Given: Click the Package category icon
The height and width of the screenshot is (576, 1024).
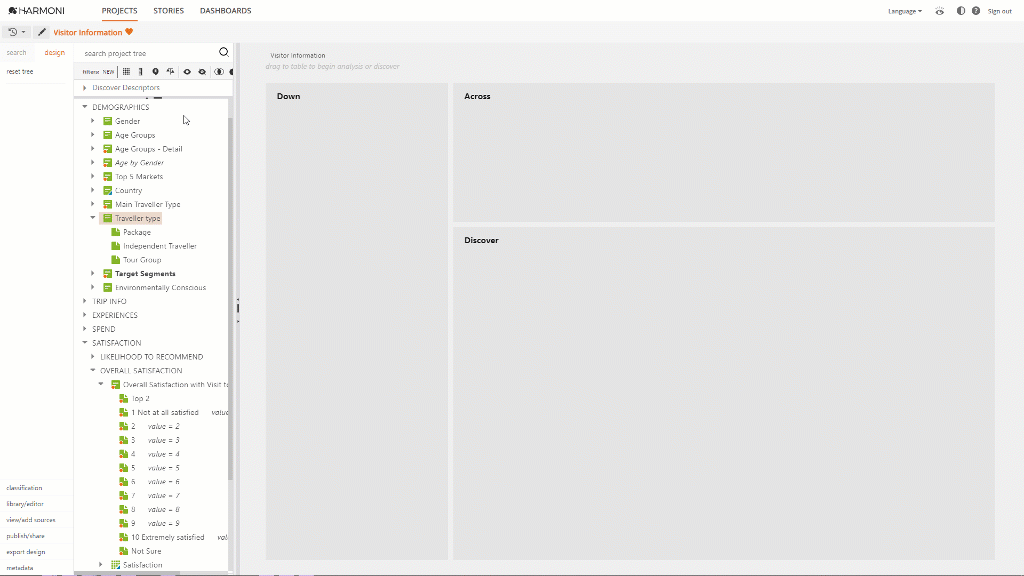Looking at the screenshot, I should tap(116, 232).
